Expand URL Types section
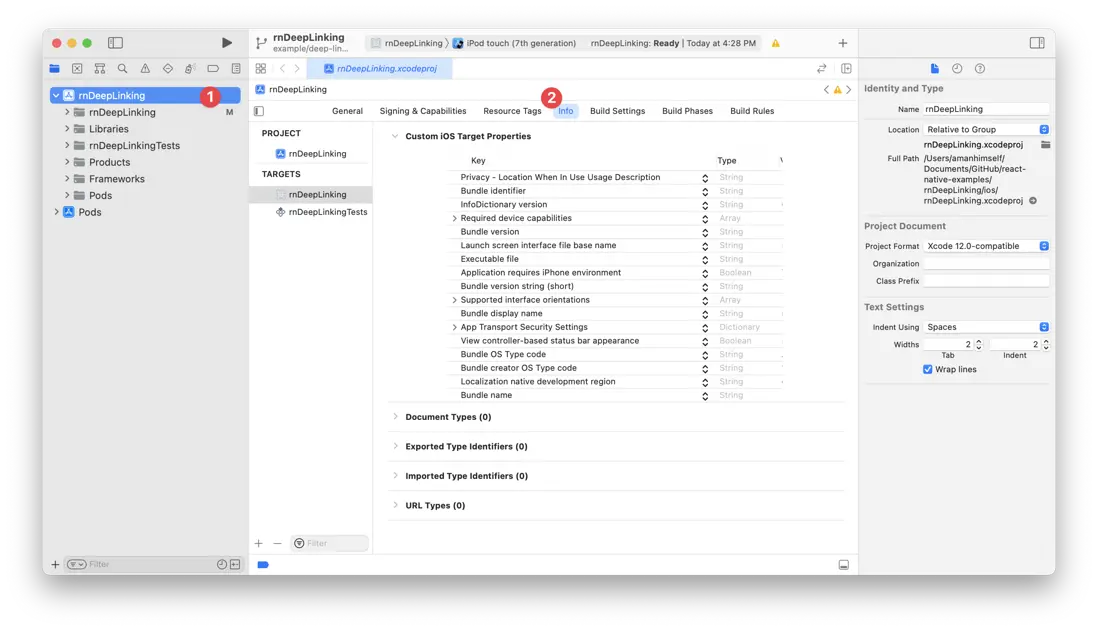1098x631 pixels. pos(396,505)
